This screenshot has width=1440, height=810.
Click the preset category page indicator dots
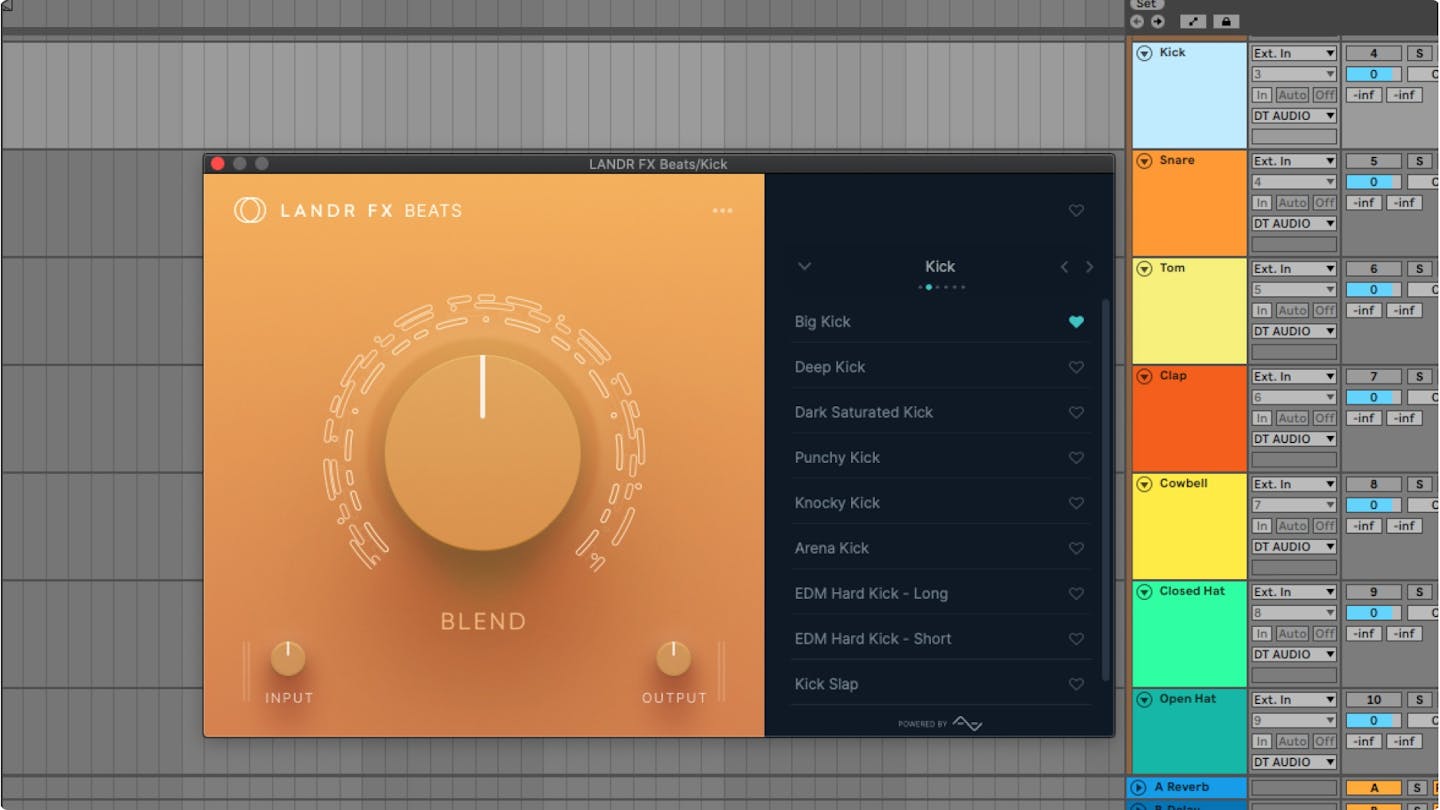click(x=941, y=287)
